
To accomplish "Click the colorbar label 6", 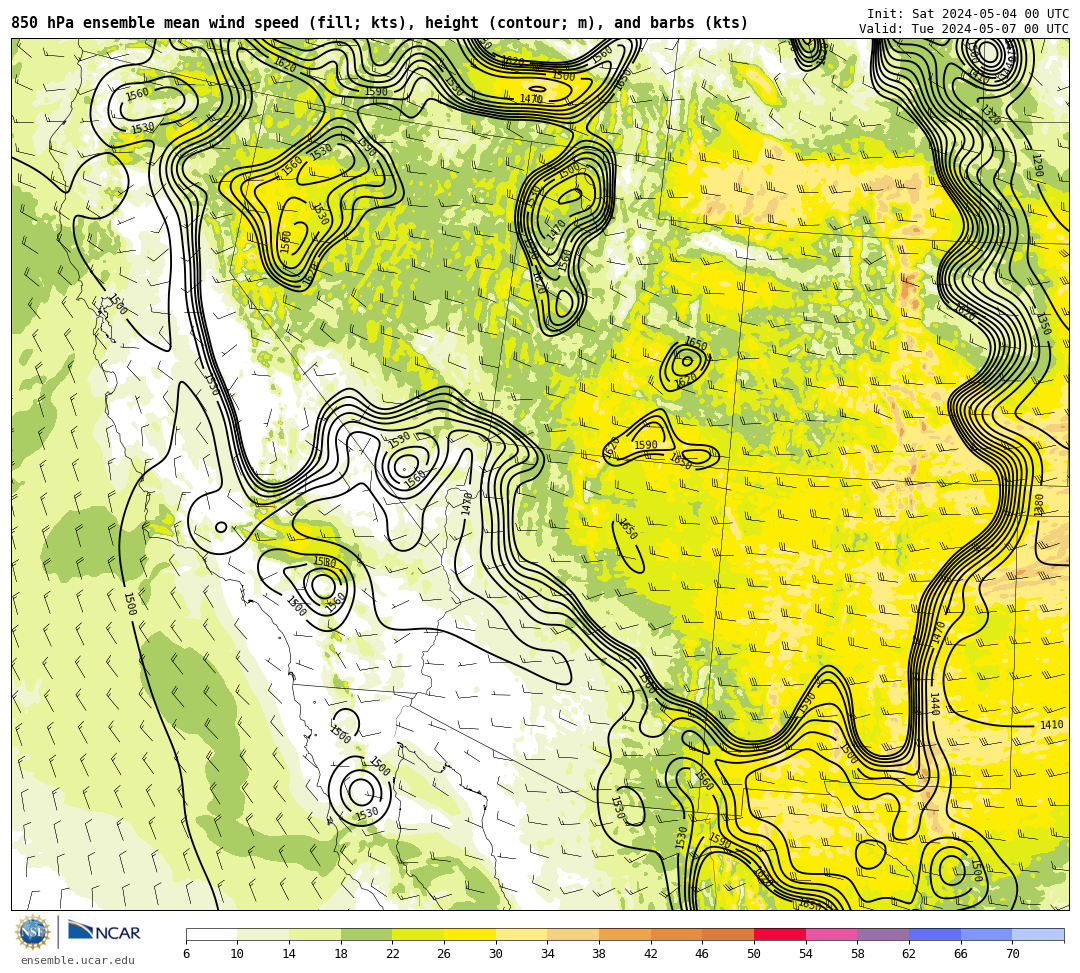I will [x=186, y=954].
